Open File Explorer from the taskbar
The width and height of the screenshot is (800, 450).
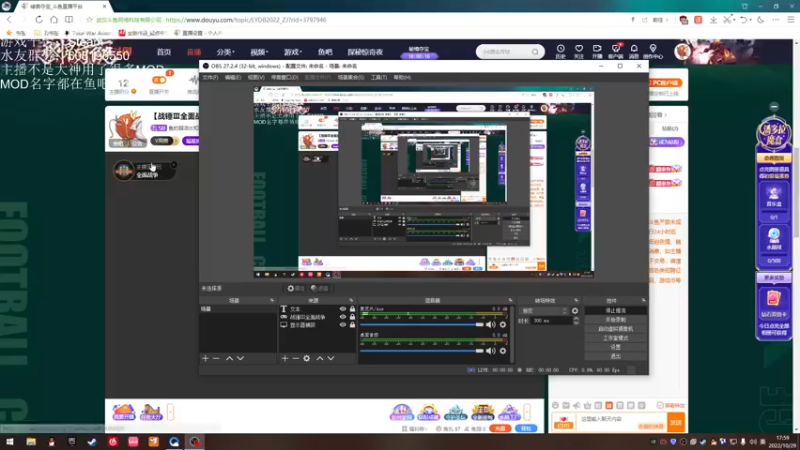[x=31, y=442]
